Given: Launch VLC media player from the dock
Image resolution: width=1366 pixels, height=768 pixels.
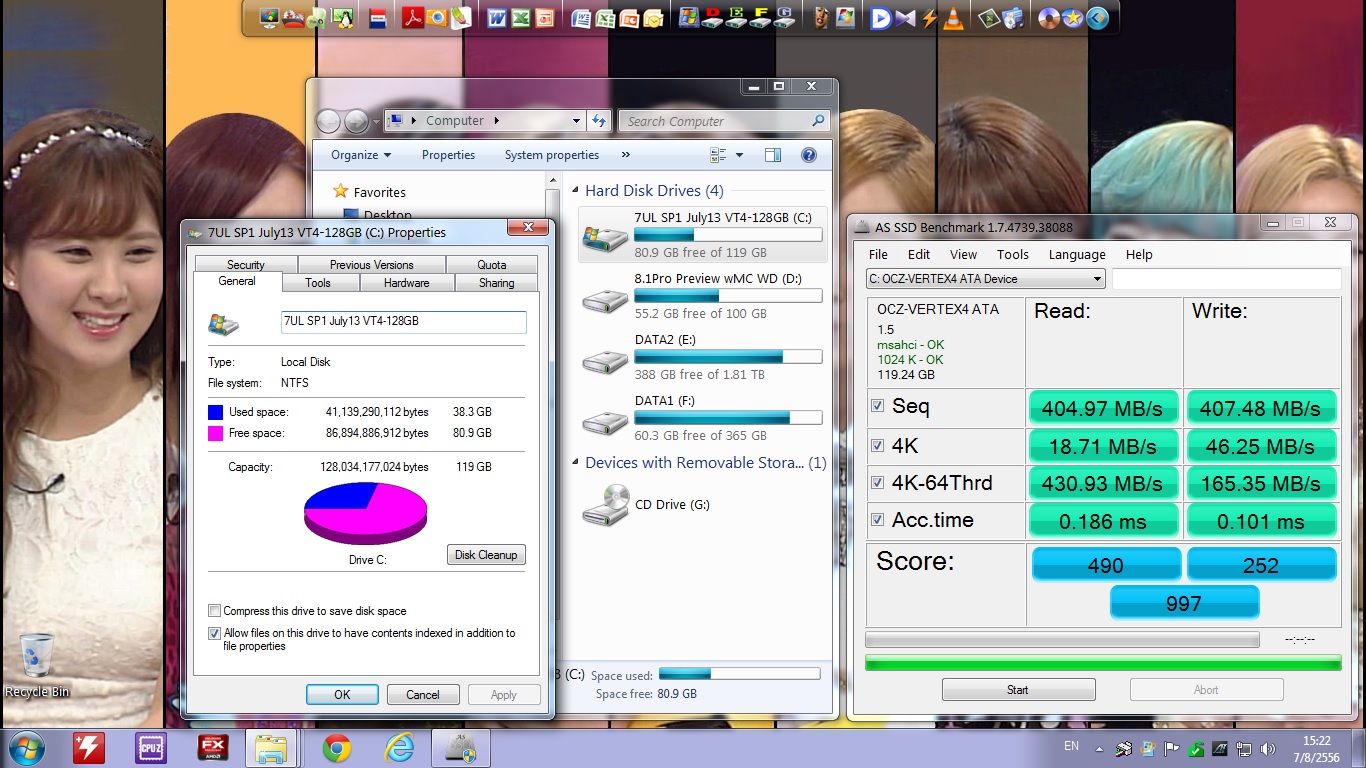Looking at the screenshot, I should 954,17.
